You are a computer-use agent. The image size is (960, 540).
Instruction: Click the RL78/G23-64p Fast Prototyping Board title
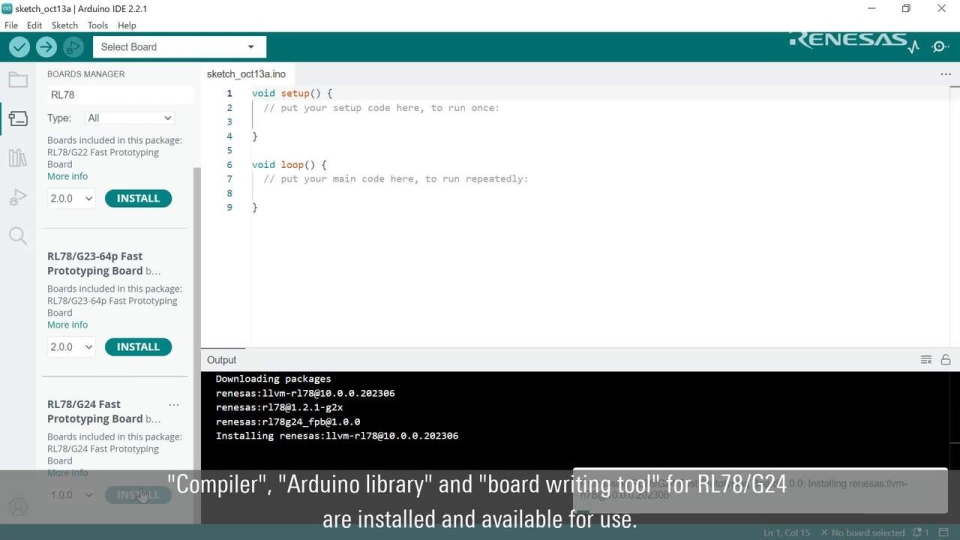click(95, 263)
